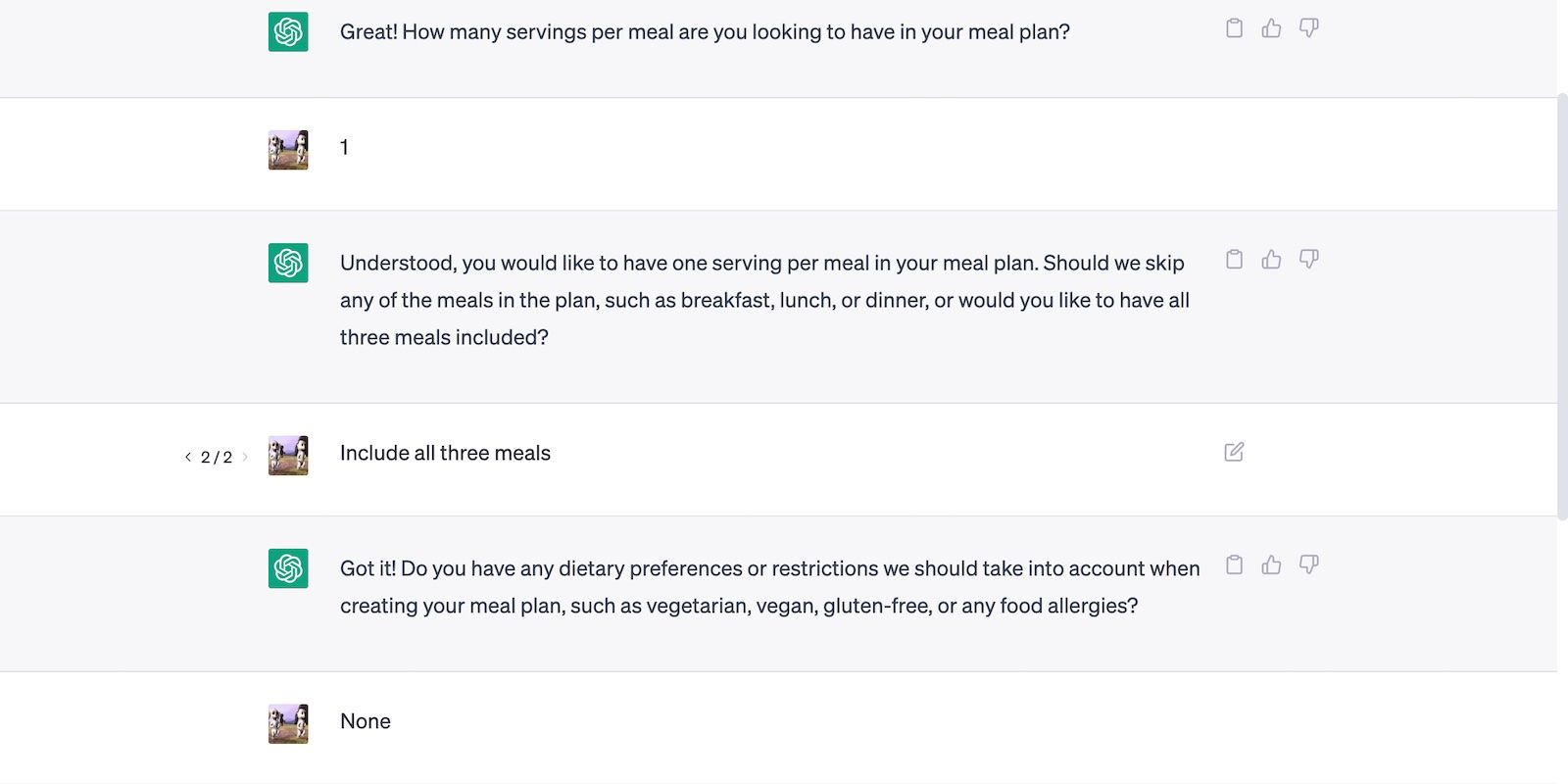Go to next message version arrow
Image resolution: width=1568 pixels, height=784 pixels.
[x=245, y=457]
